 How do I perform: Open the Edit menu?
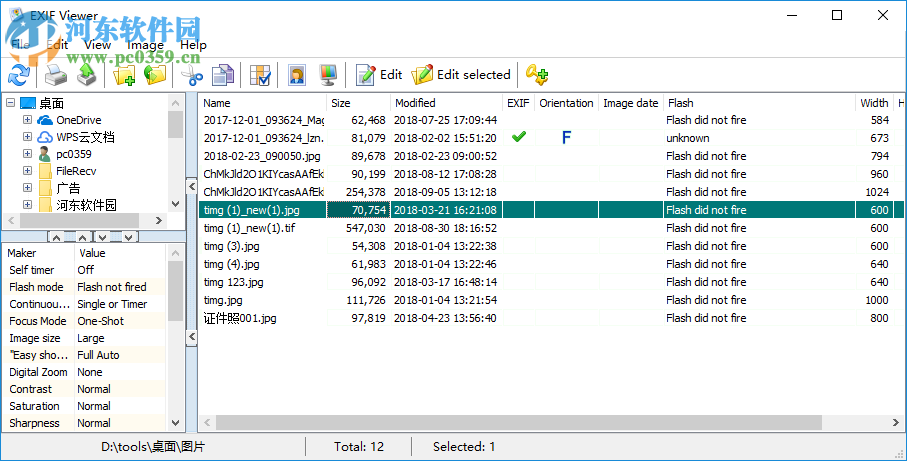57,45
